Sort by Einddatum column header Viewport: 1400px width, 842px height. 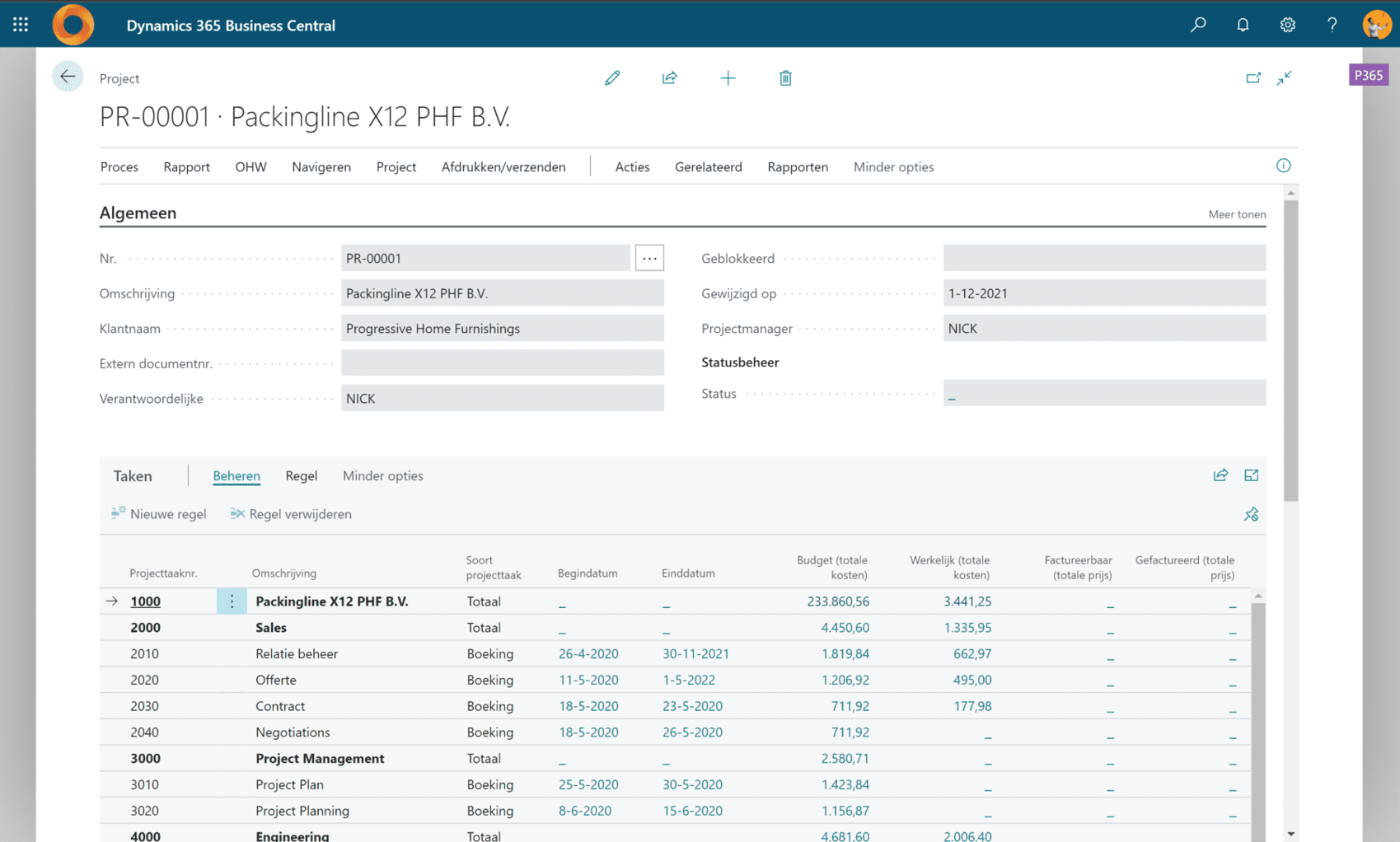click(688, 573)
